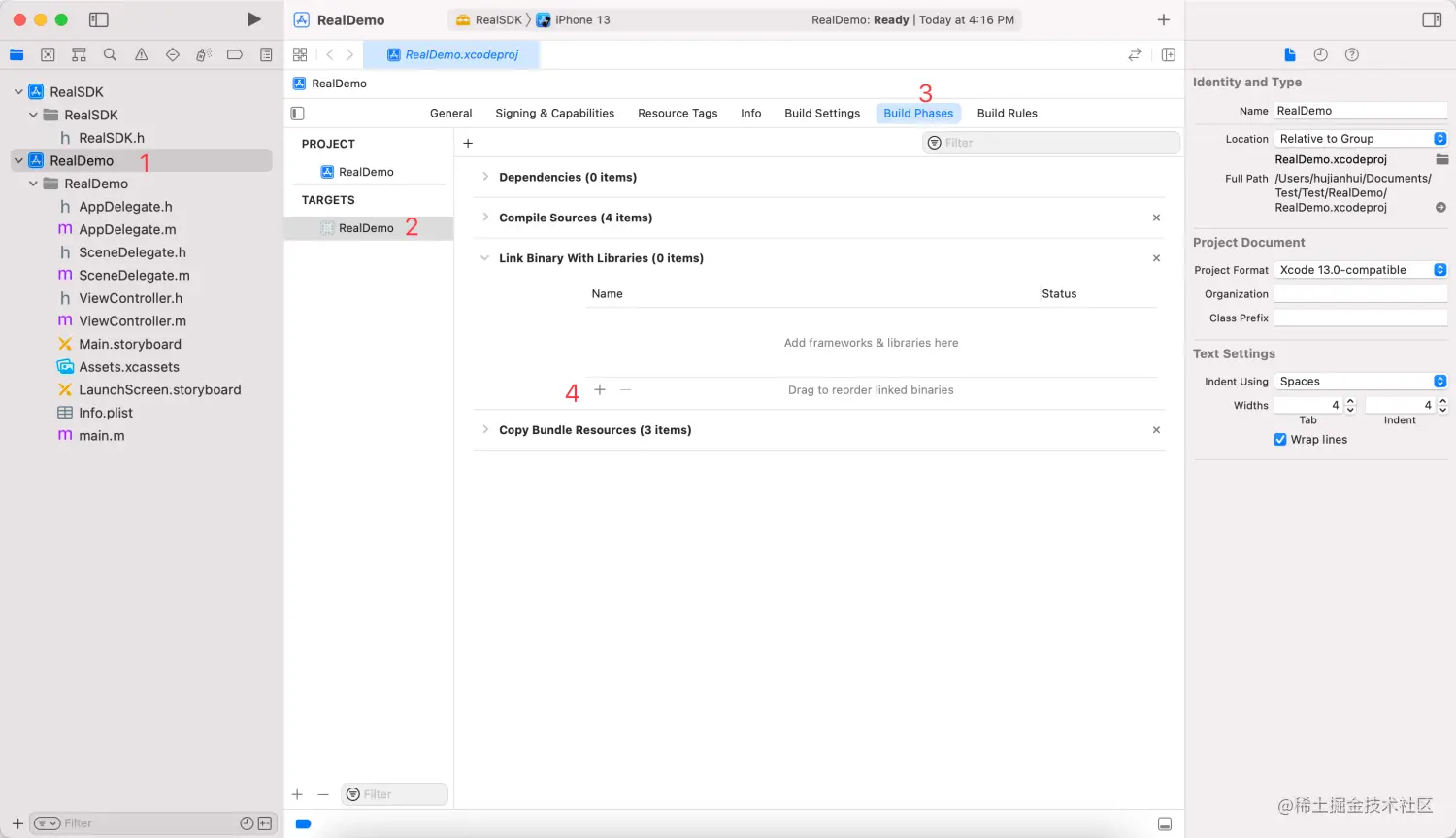Select the Build Phases tab

[x=918, y=114]
